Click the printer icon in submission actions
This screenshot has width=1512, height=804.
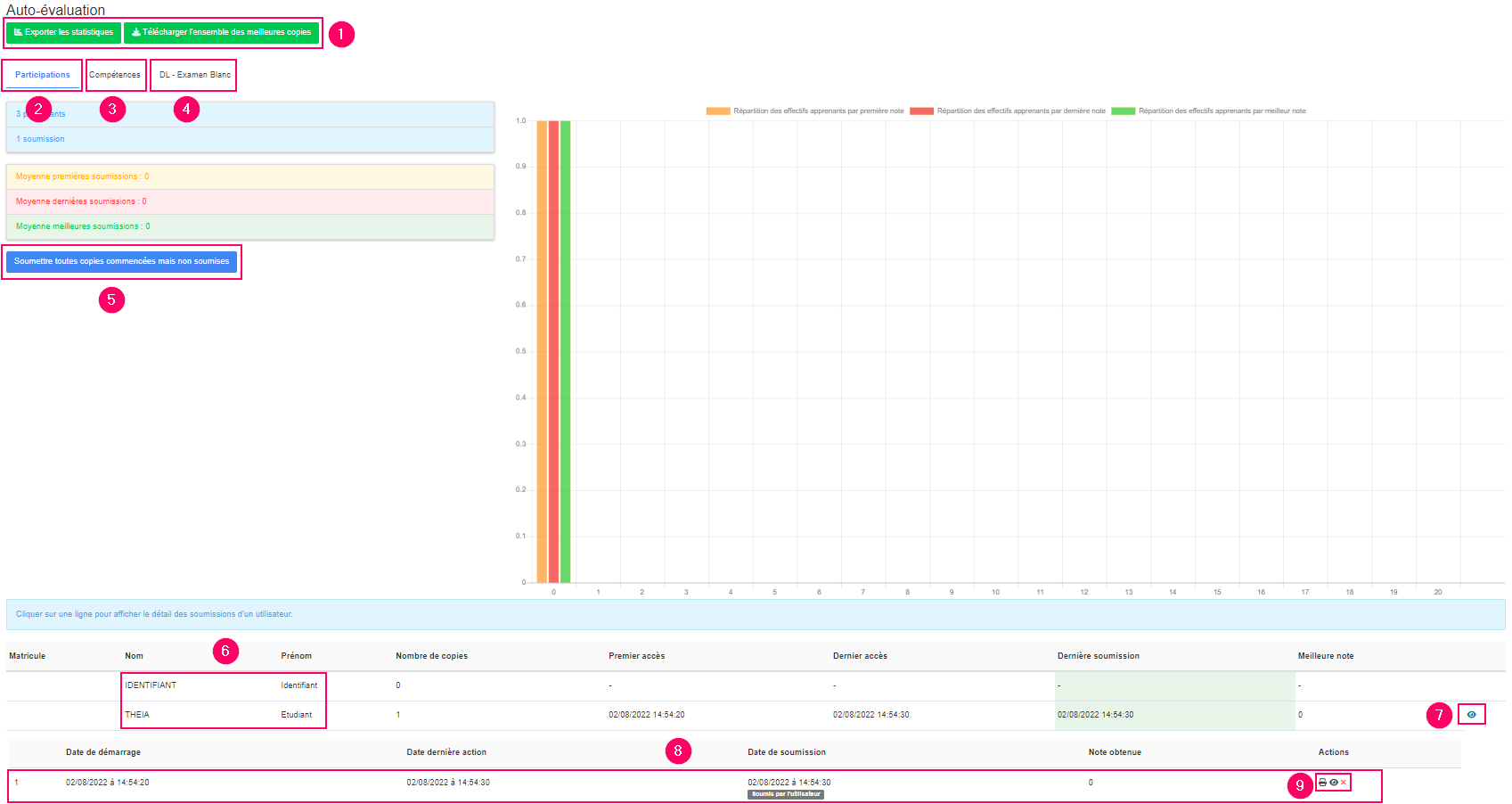point(1322,783)
